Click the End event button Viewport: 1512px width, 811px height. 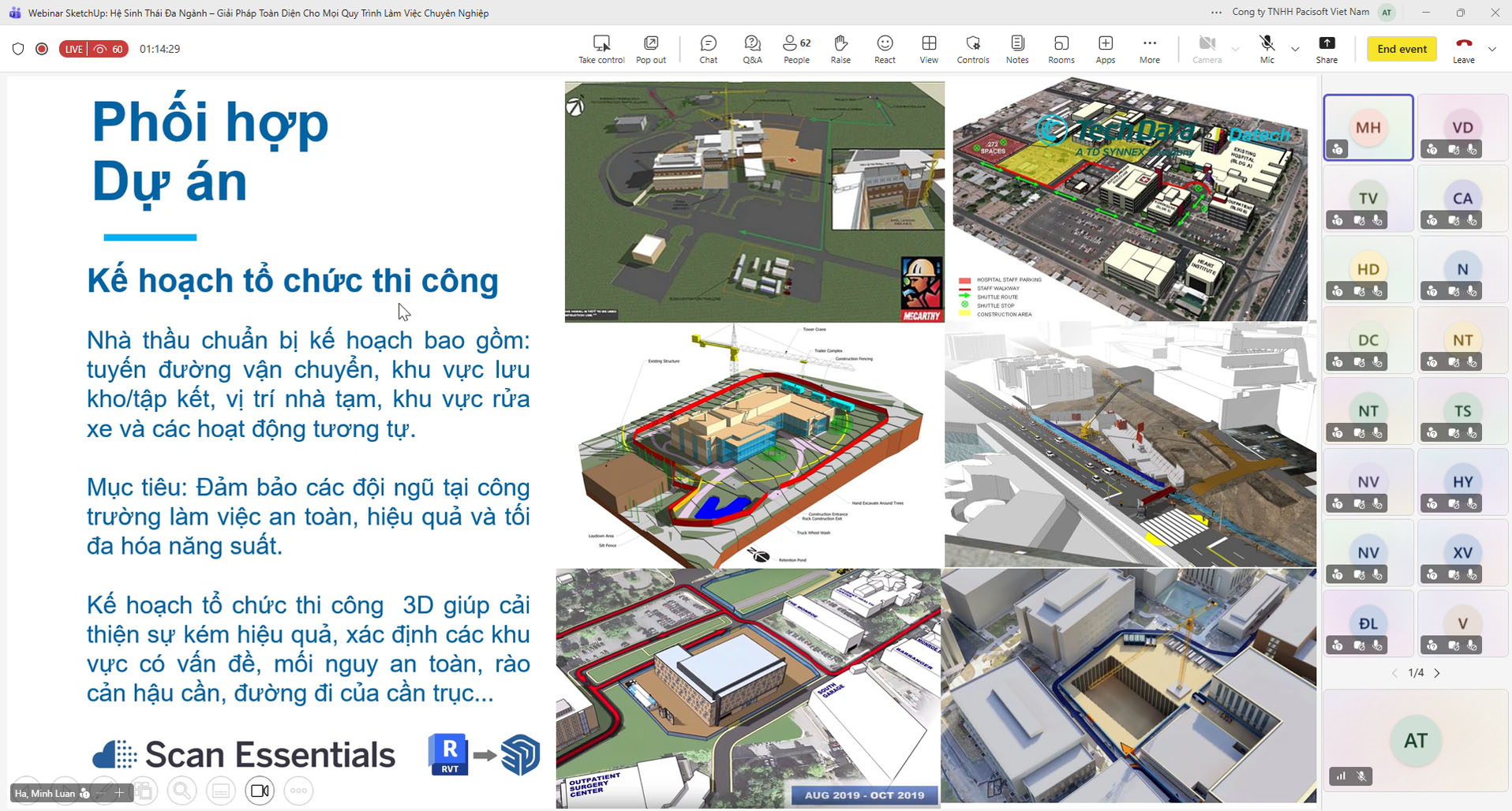pos(1402,49)
